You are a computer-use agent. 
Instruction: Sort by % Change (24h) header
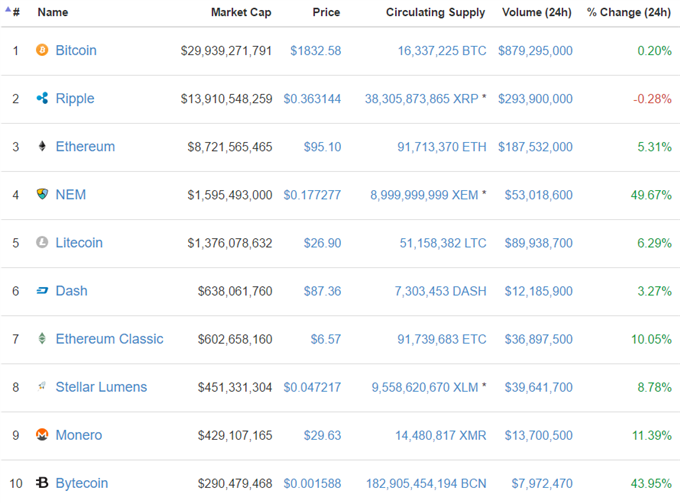pos(629,12)
